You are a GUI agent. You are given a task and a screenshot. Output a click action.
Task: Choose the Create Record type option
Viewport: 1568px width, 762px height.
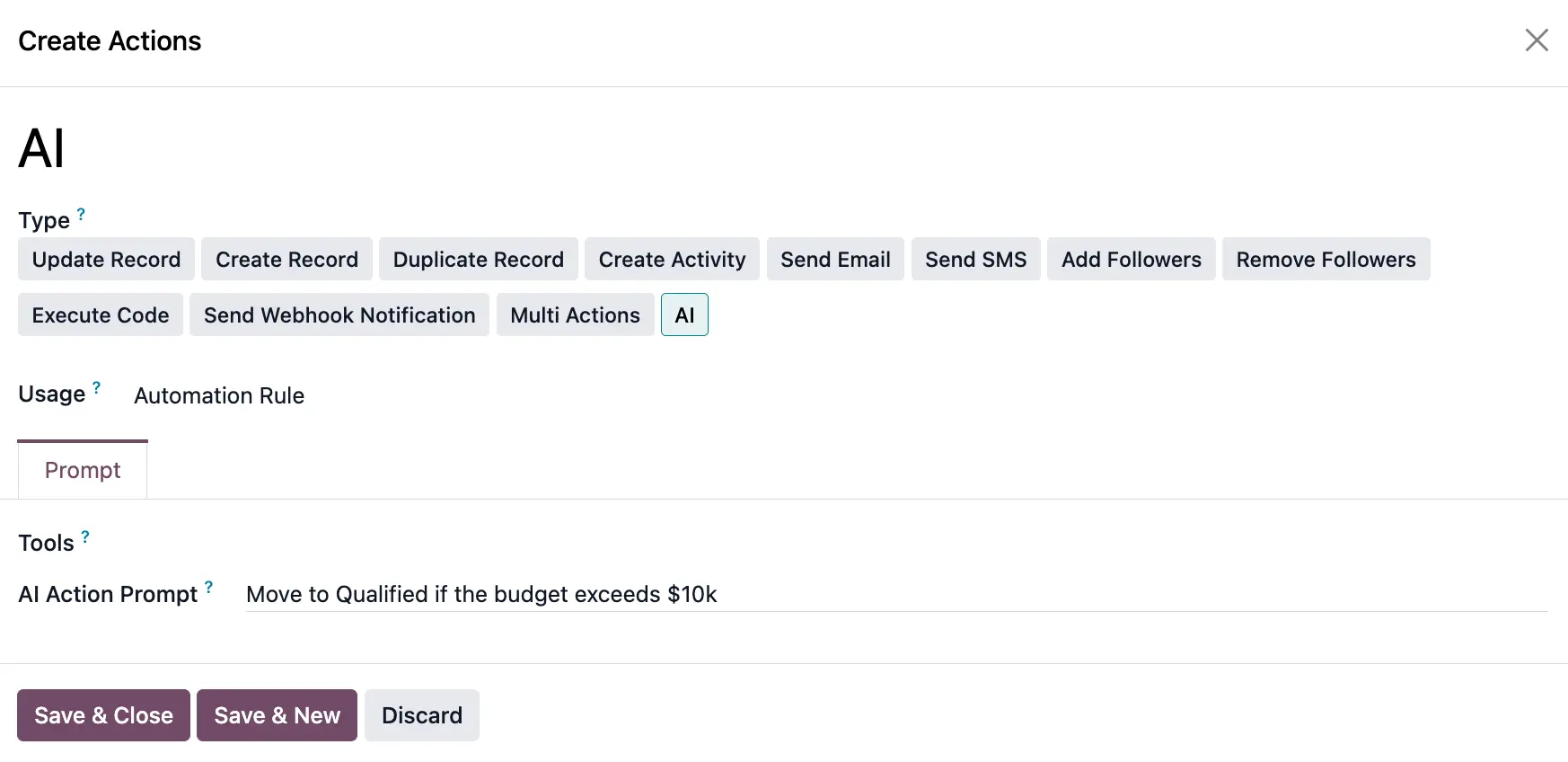pos(286,260)
